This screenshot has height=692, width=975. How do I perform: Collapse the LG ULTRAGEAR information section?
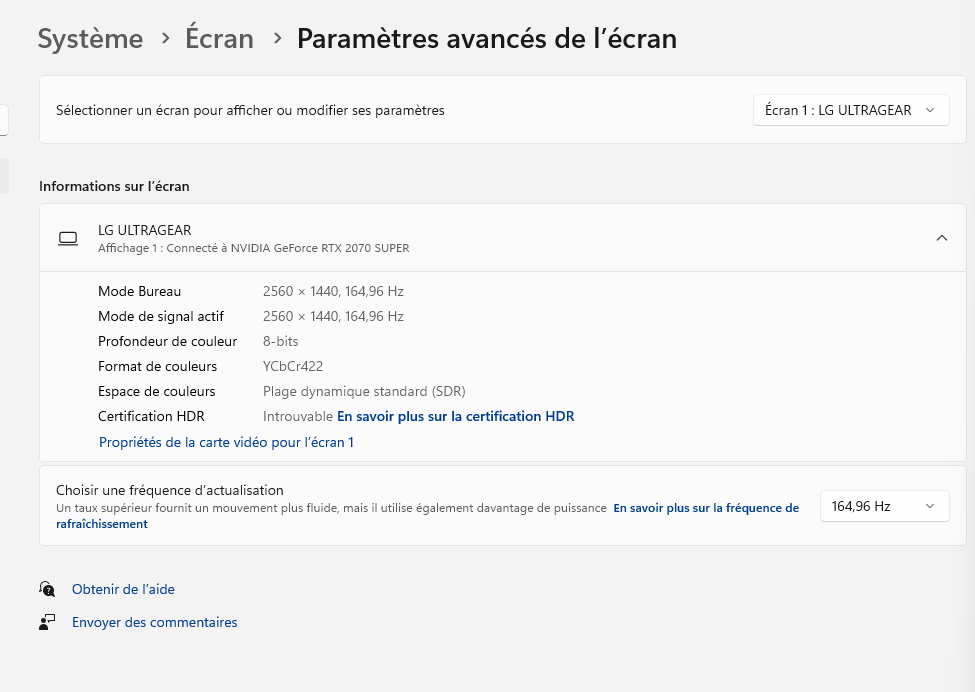click(941, 238)
